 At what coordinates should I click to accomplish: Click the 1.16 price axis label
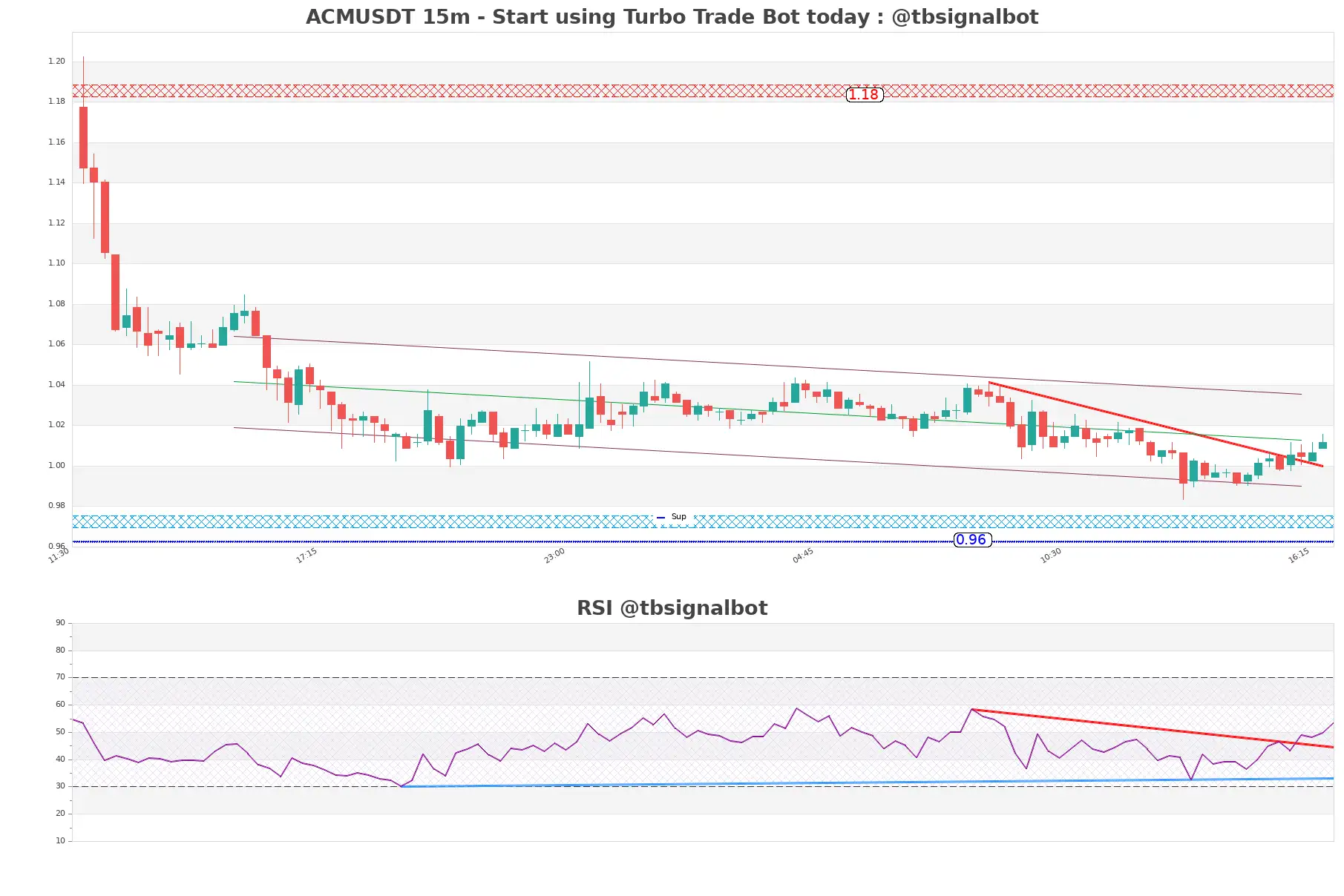click(x=56, y=142)
